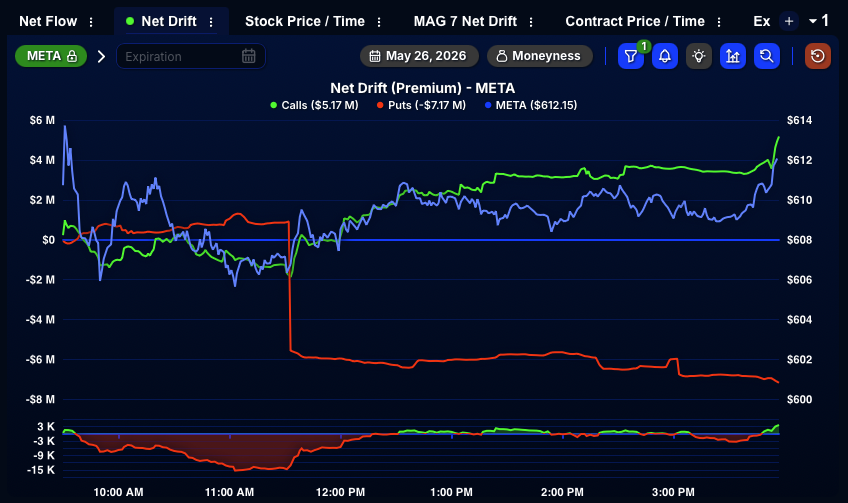
Task: Open the May 26, 2026 date picker
Action: pyautogui.click(x=419, y=56)
